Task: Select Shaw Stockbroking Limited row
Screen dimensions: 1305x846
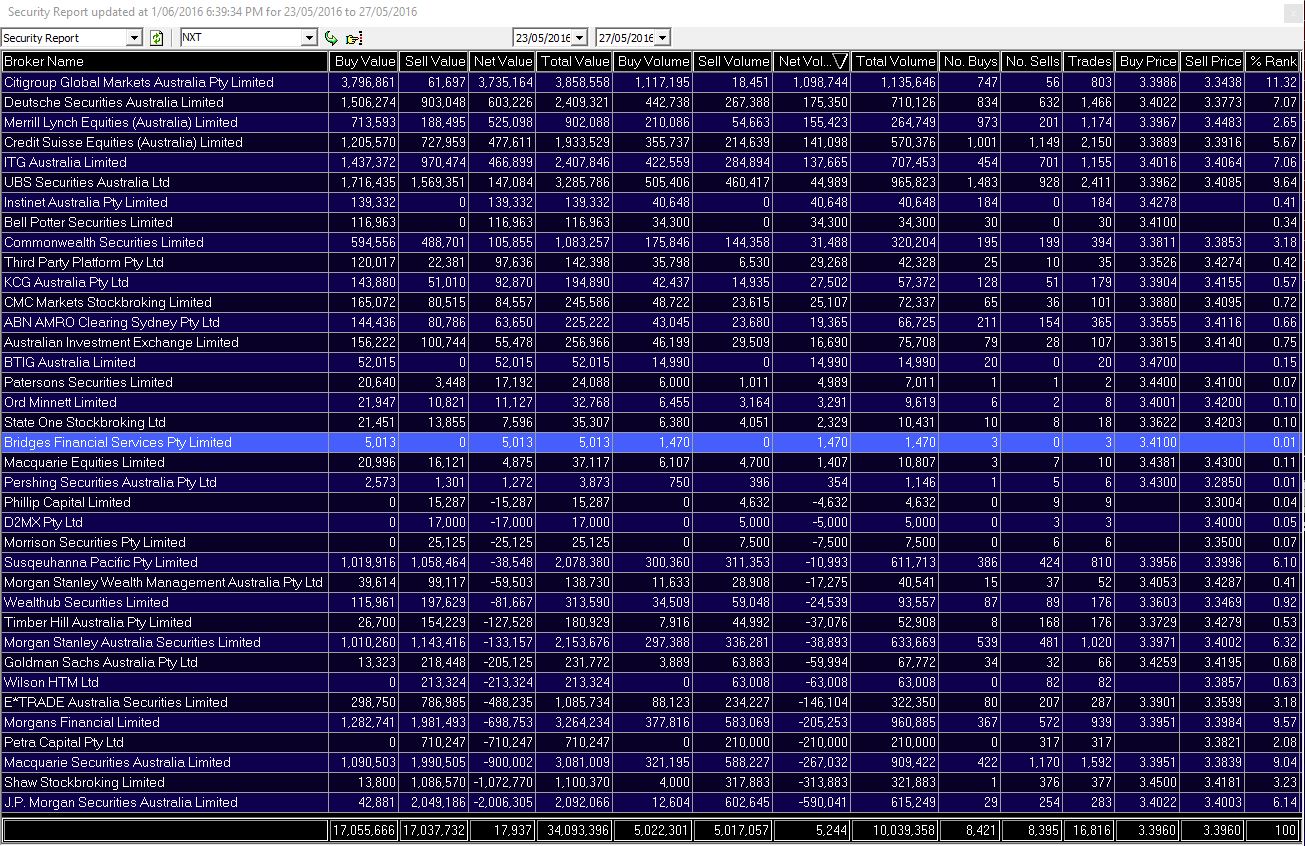Action: [x=650, y=782]
